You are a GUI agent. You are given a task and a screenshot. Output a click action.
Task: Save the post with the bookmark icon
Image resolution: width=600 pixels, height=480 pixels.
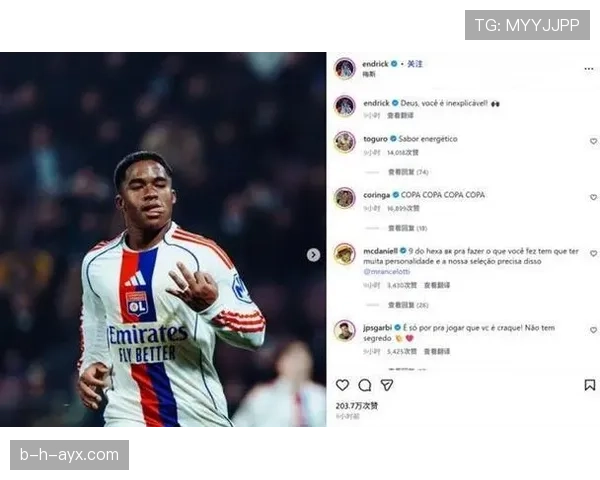[x=590, y=385]
